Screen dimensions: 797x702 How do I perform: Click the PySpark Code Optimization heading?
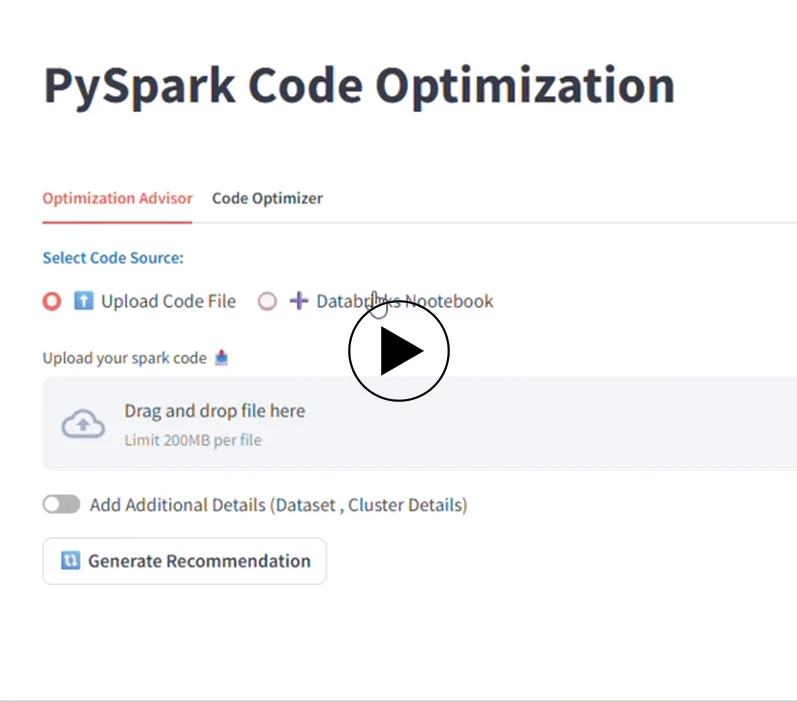point(358,86)
